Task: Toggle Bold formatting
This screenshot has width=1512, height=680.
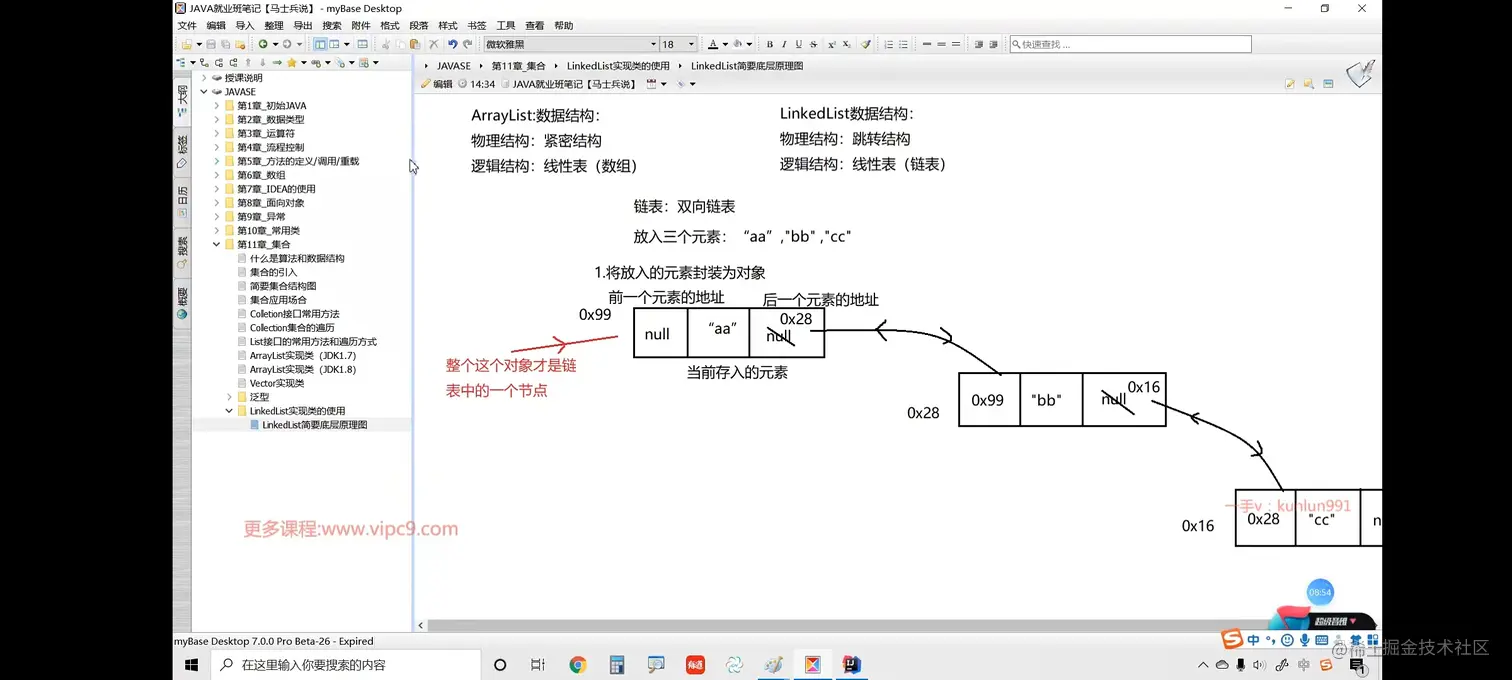Action: click(770, 45)
